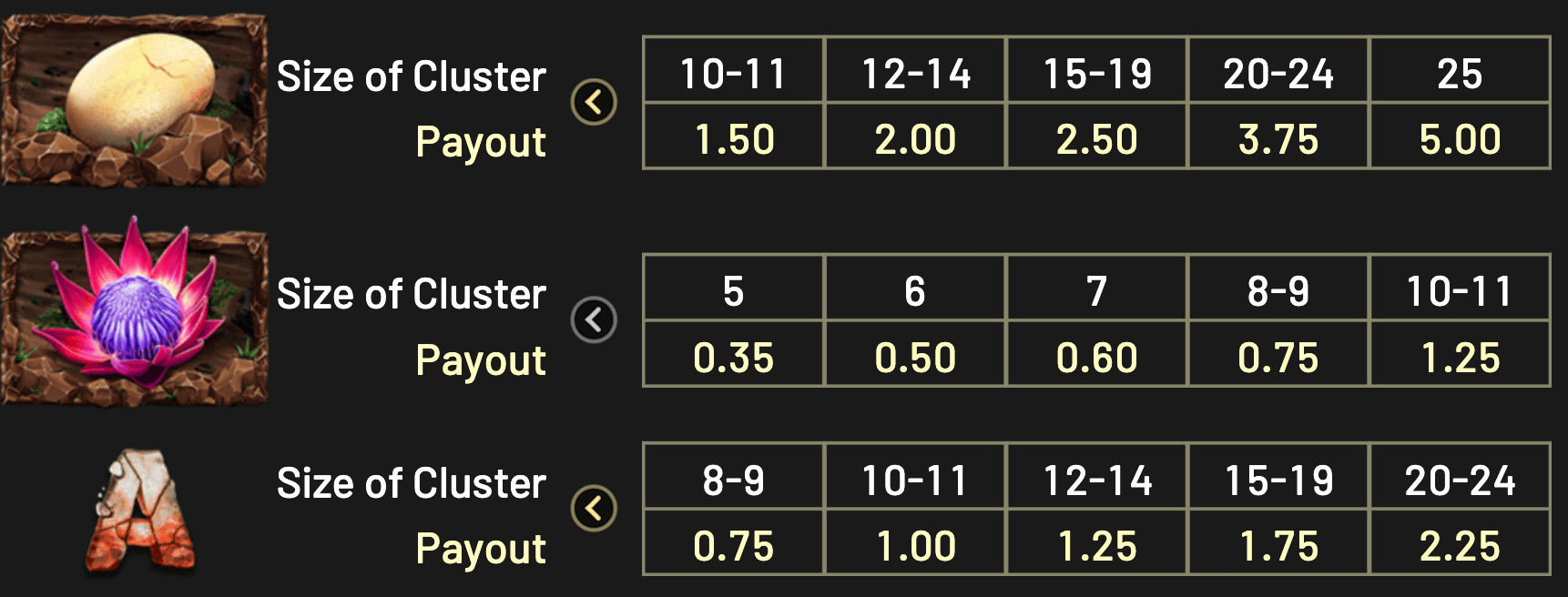
Task: Click the stone letter A symbol
Action: [x=140, y=510]
